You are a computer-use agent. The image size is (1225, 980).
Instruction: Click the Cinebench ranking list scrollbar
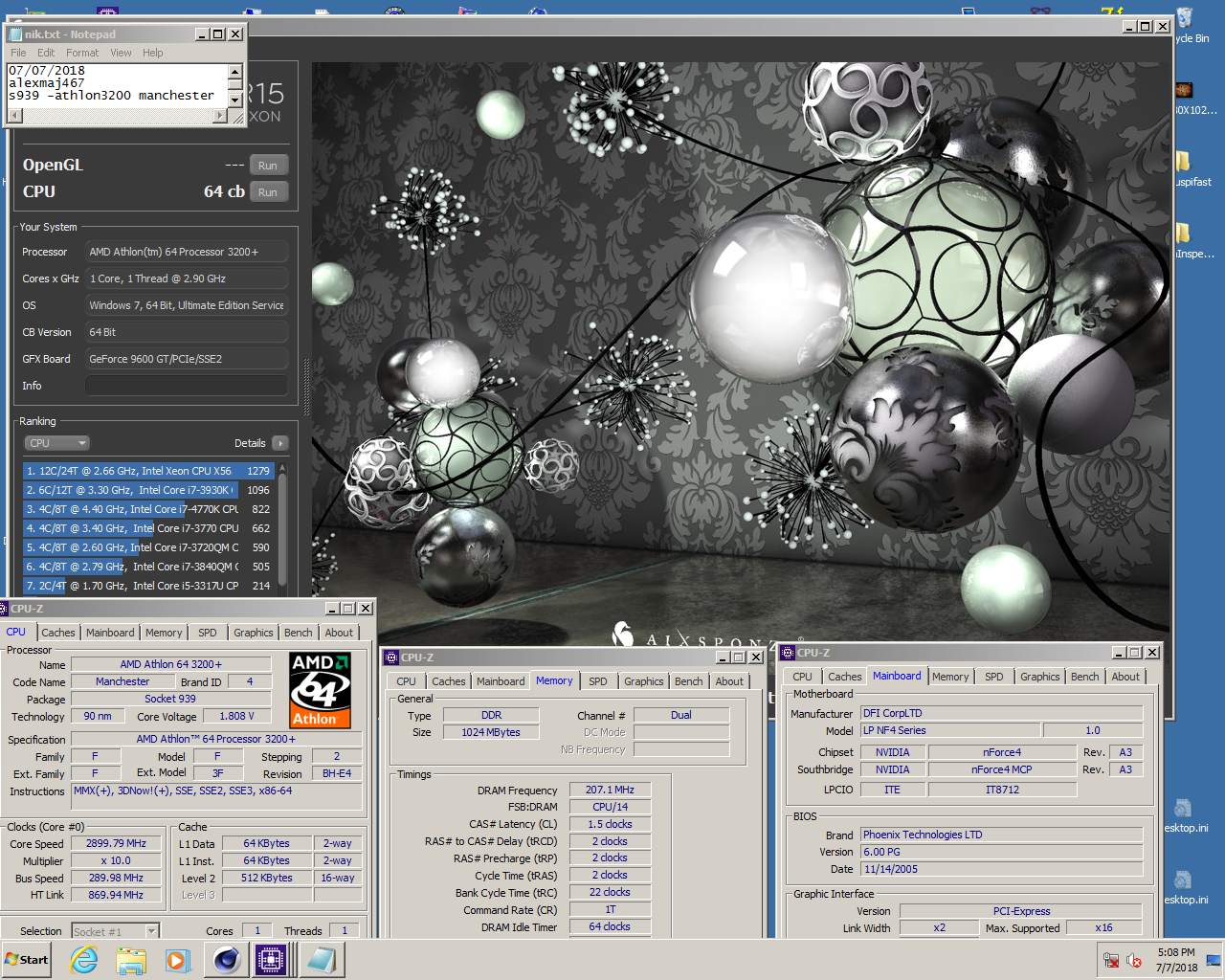(282, 528)
